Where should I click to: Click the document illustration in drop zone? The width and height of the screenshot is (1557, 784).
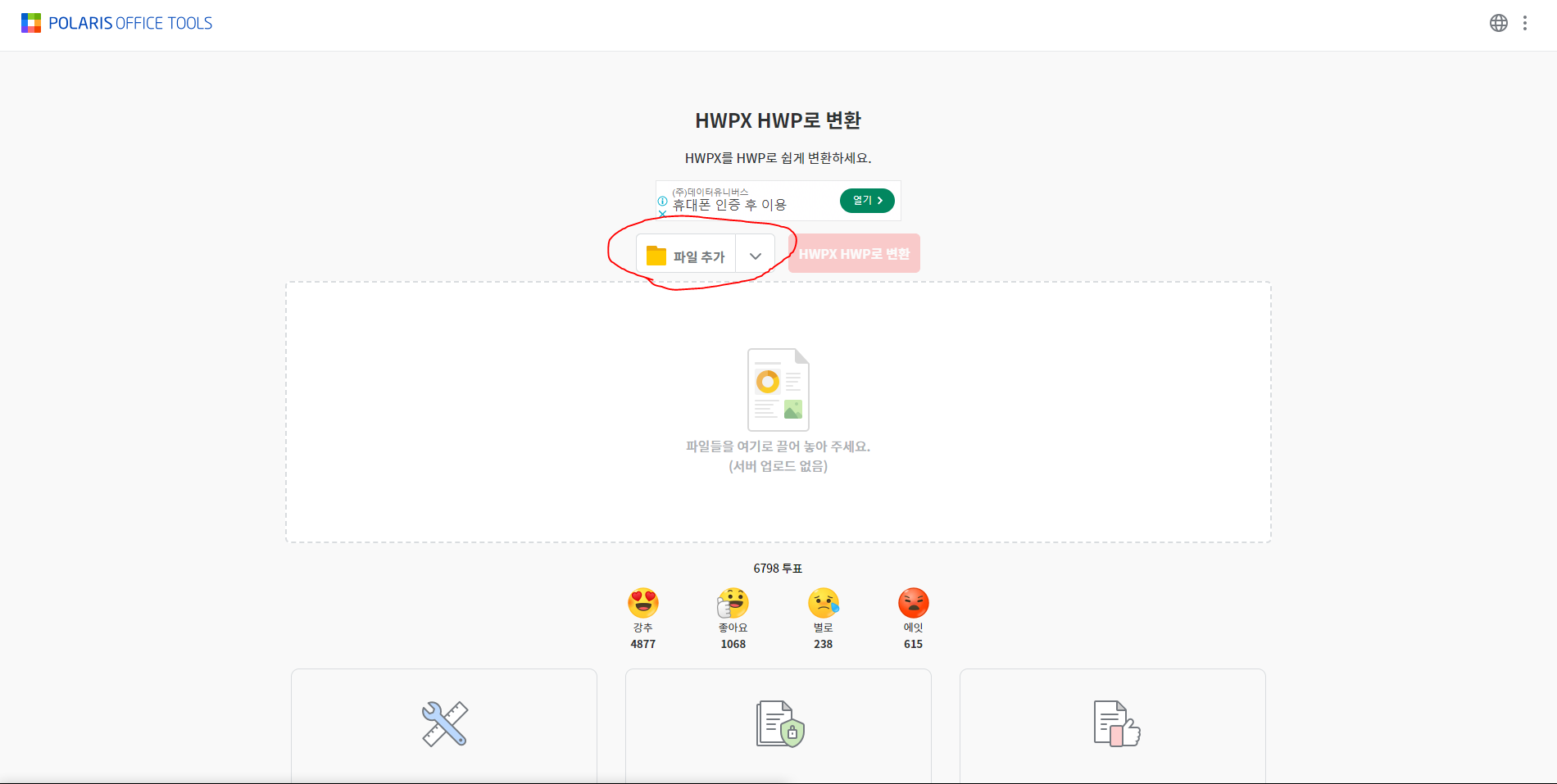pyautogui.click(x=778, y=390)
